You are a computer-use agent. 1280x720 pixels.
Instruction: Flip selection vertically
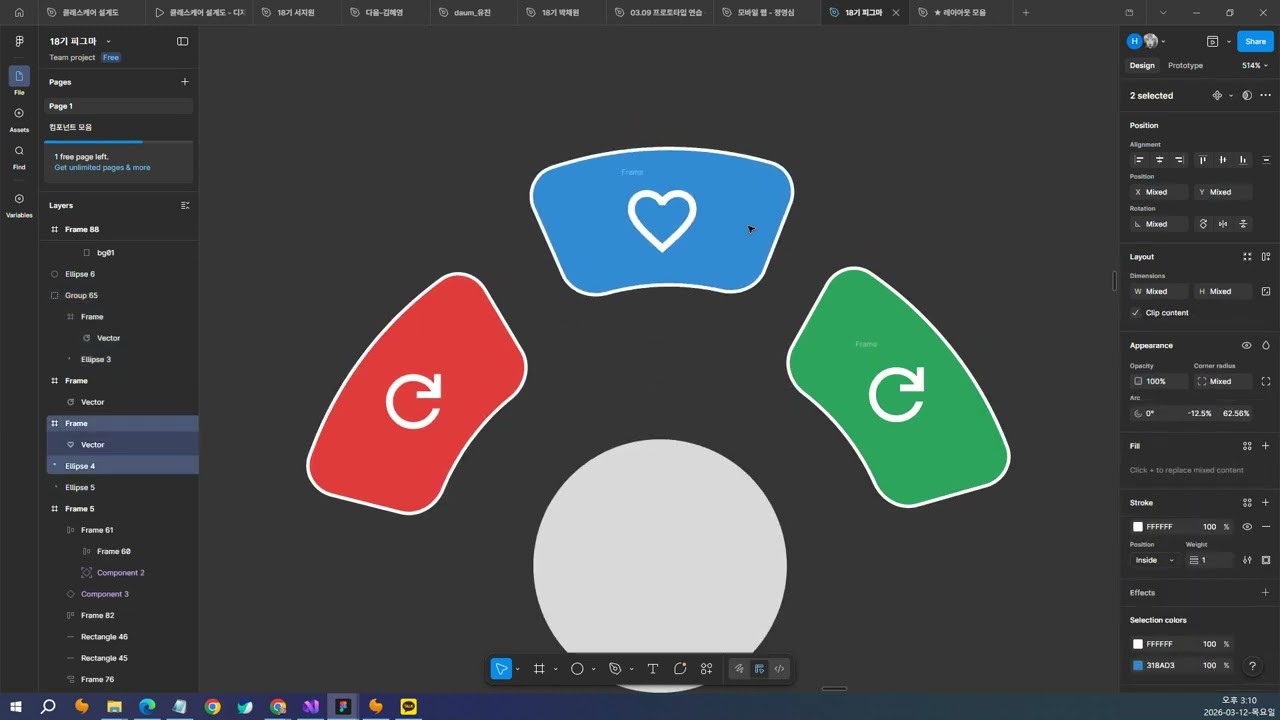click(1243, 224)
